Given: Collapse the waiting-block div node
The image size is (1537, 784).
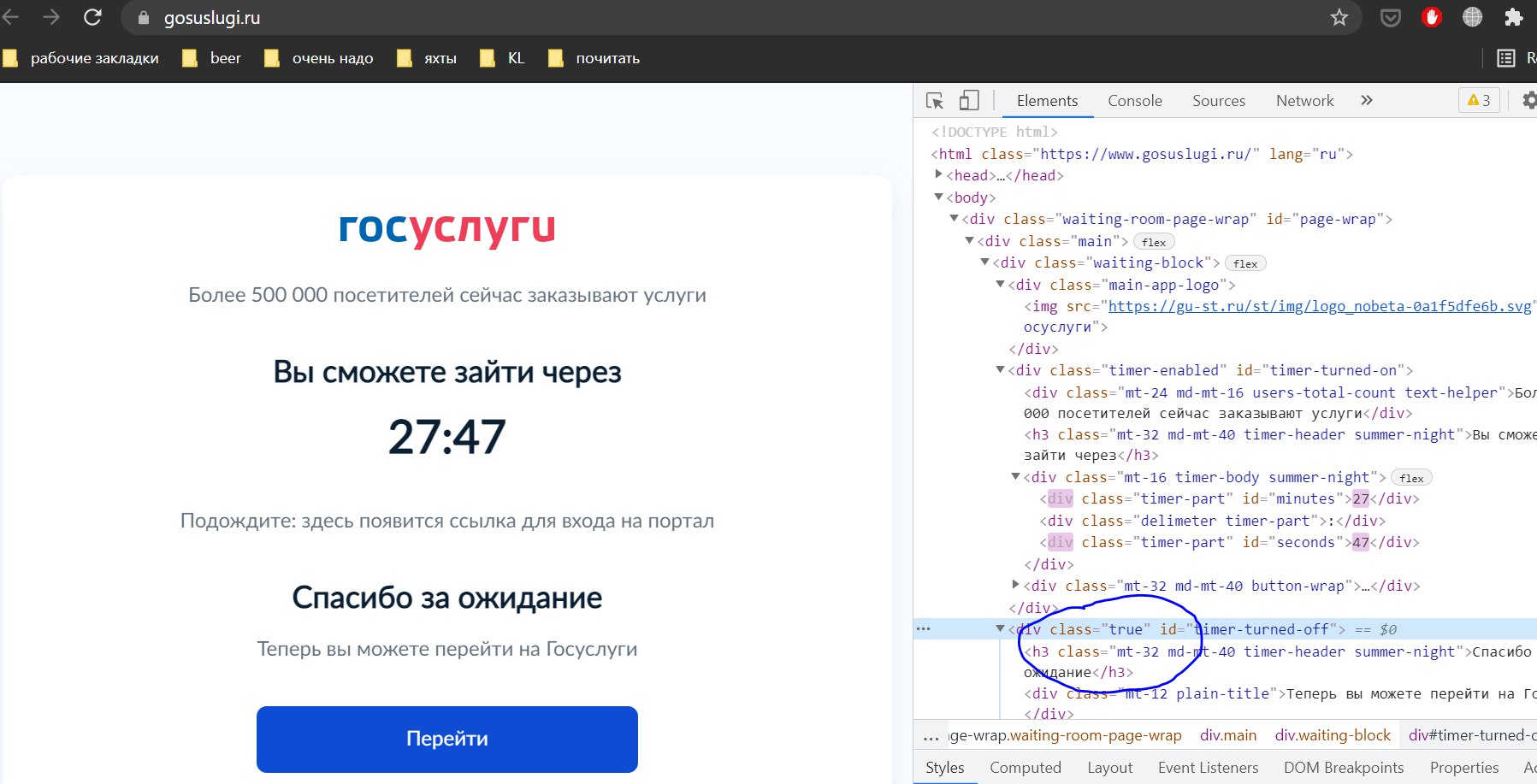Looking at the screenshot, I should coord(985,262).
